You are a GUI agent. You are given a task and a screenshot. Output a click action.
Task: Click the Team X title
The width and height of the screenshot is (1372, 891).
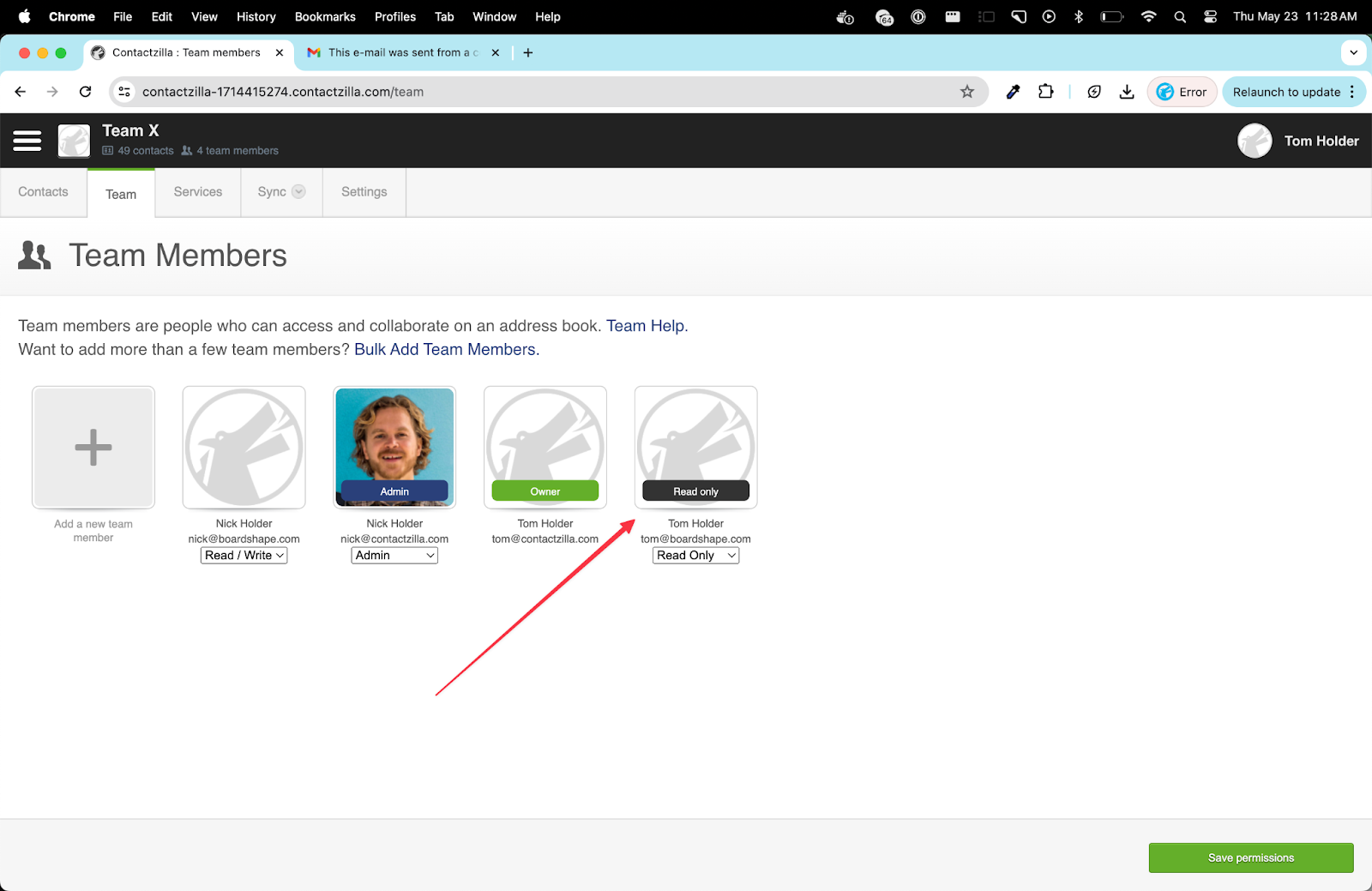130,130
